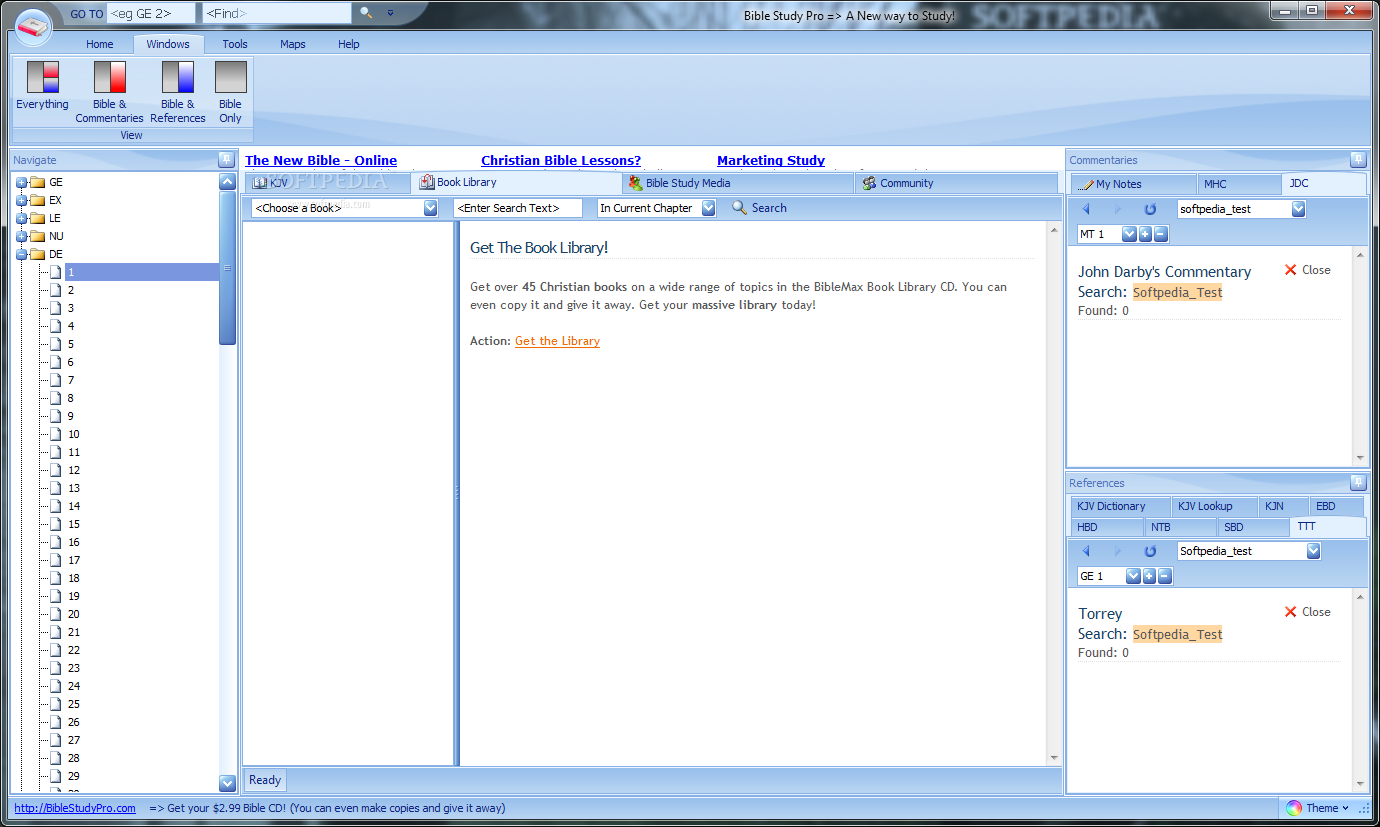Click the Navigate tree scroll down arrow
Viewport: 1380px width, 827px height.
(227, 783)
